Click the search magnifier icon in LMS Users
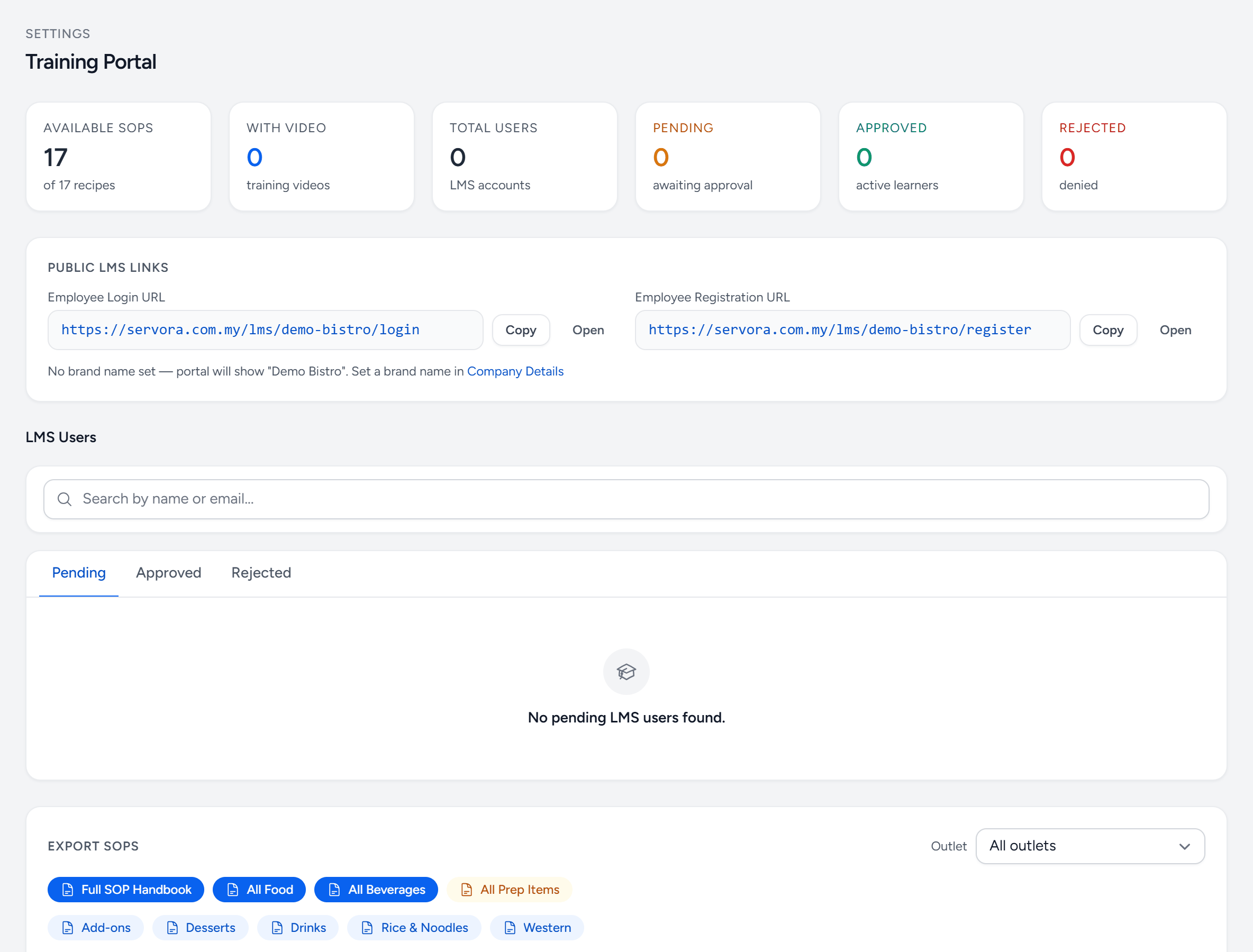 [65, 499]
